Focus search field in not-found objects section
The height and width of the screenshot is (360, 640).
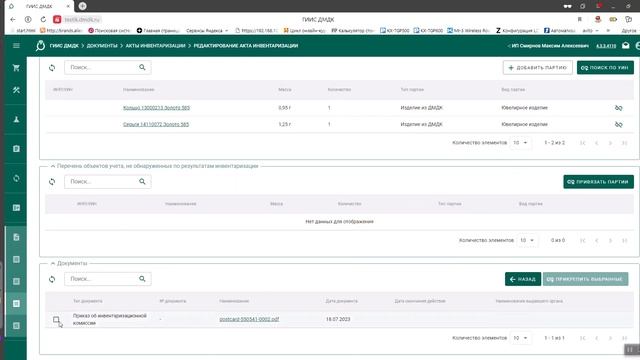coord(102,181)
